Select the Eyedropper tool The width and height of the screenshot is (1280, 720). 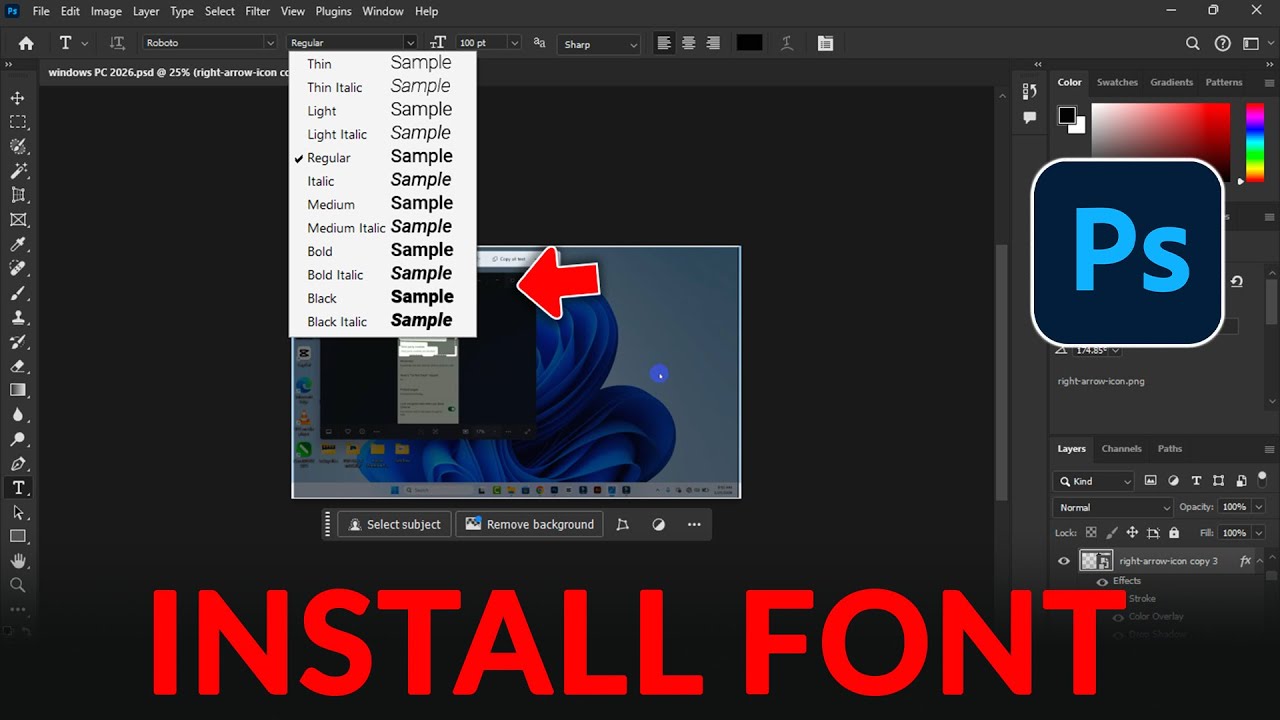[18, 244]
